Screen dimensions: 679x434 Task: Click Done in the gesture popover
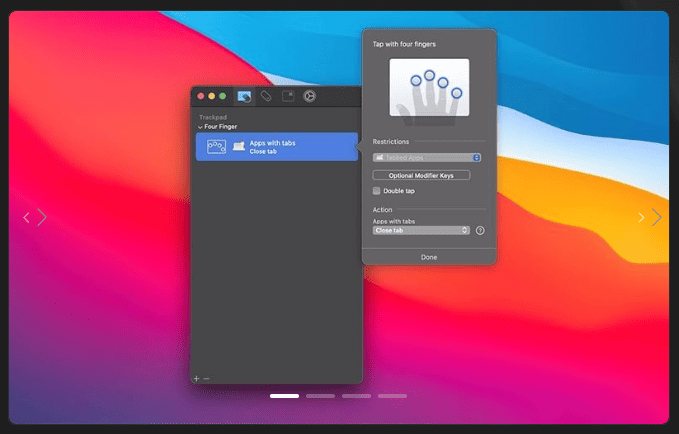point(429,257)
